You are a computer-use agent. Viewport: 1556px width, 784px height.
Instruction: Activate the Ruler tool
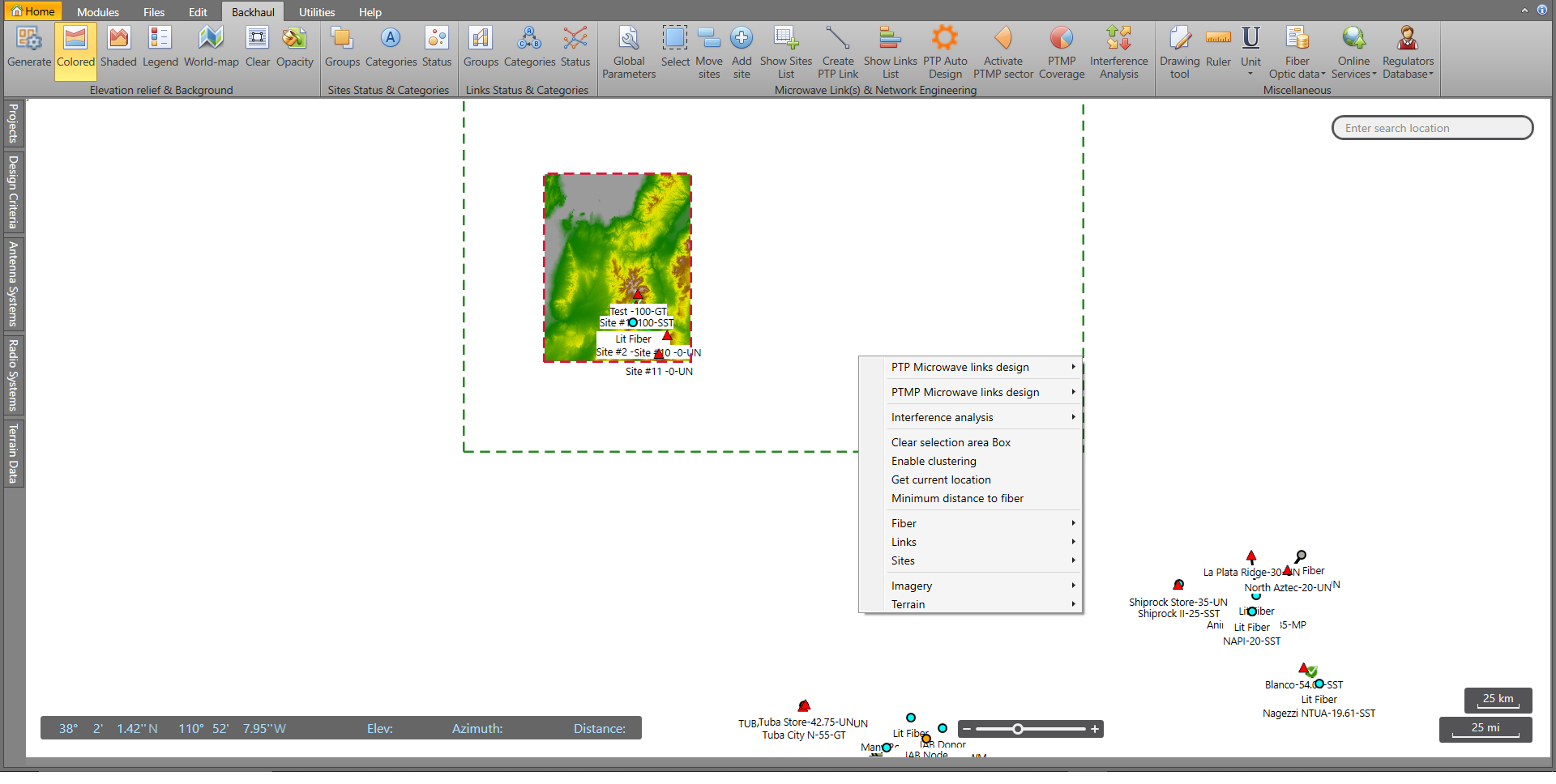click(x=1216, y=50)
